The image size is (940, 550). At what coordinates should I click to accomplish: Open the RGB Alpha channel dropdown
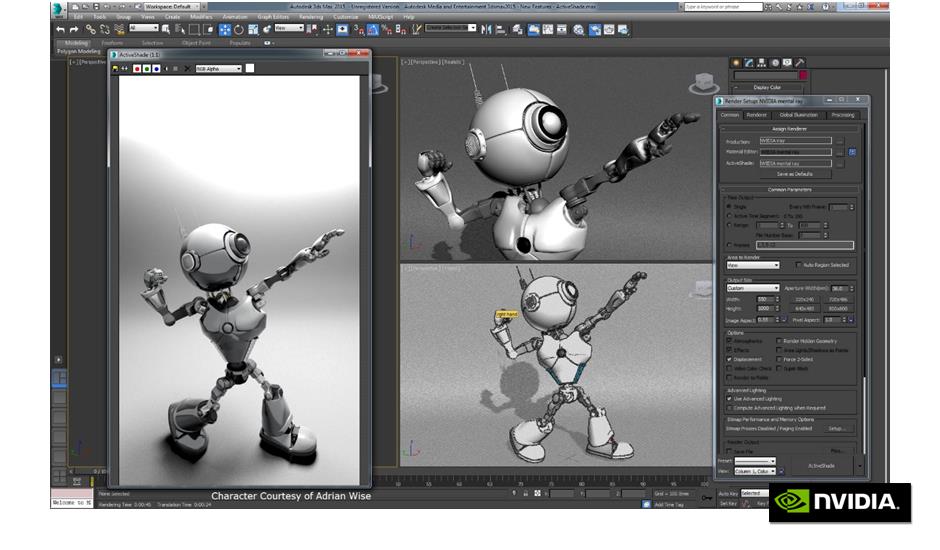[218, 69]
